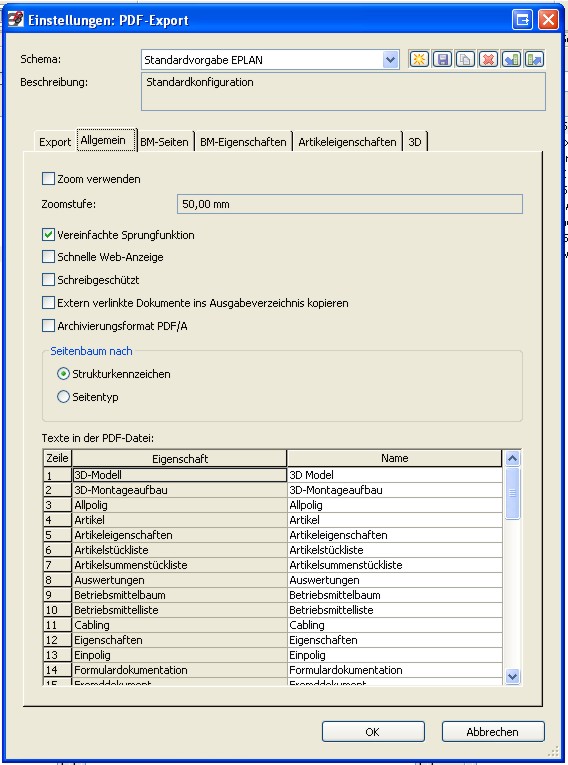Enable Extern verlinkte Dokumente kopieren option

(x=48, y=302)
